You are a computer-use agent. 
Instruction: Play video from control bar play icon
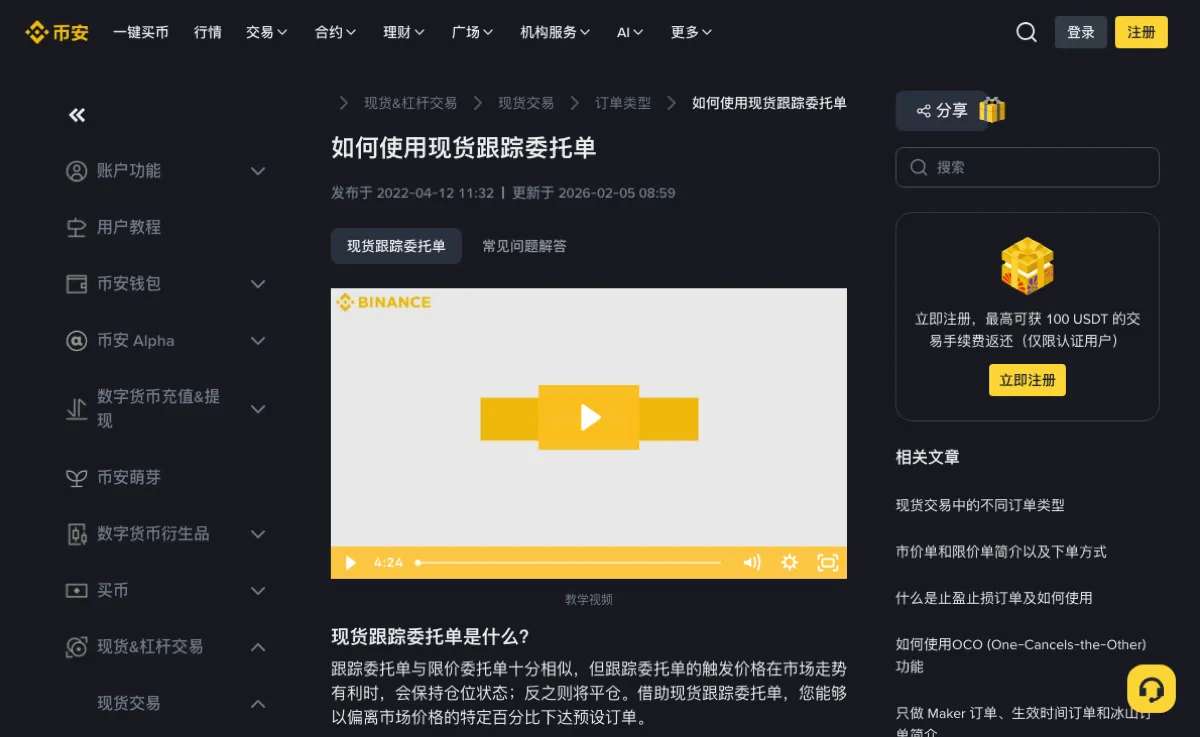coord(350,562)
